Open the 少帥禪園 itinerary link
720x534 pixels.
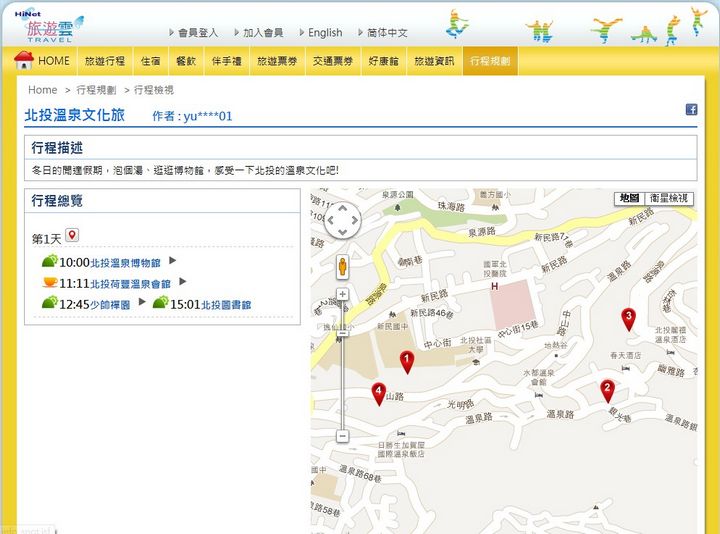[110, 304]
